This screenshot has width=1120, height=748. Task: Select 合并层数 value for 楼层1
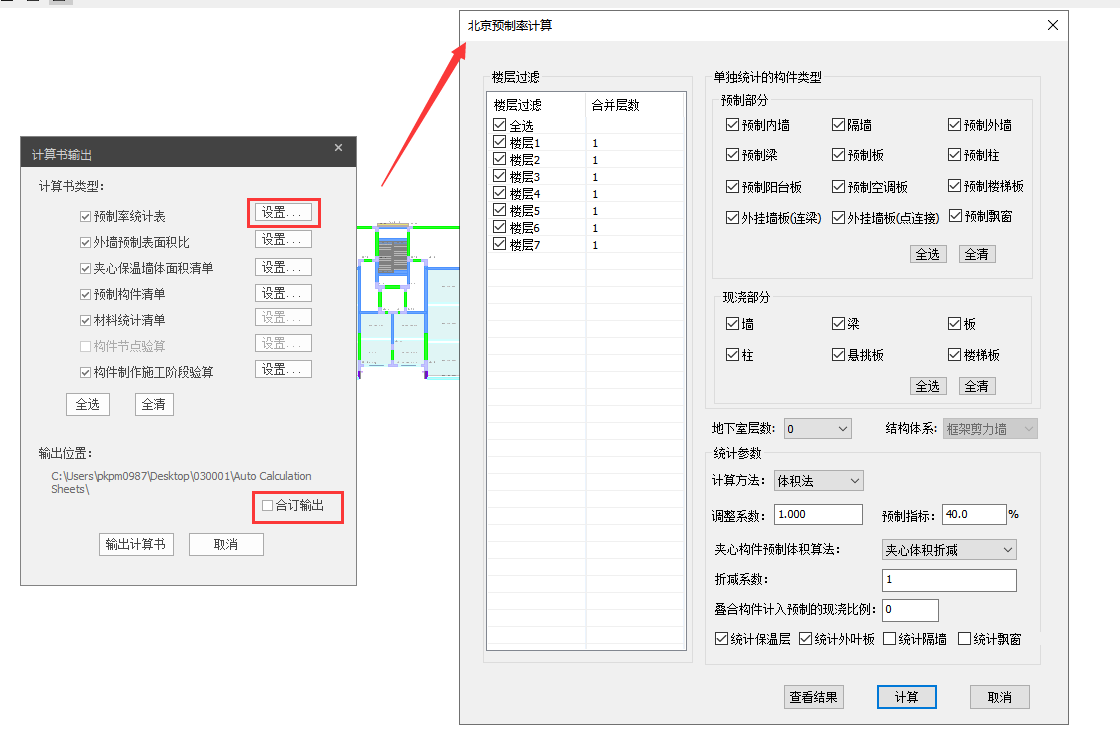tap(634, 143)
